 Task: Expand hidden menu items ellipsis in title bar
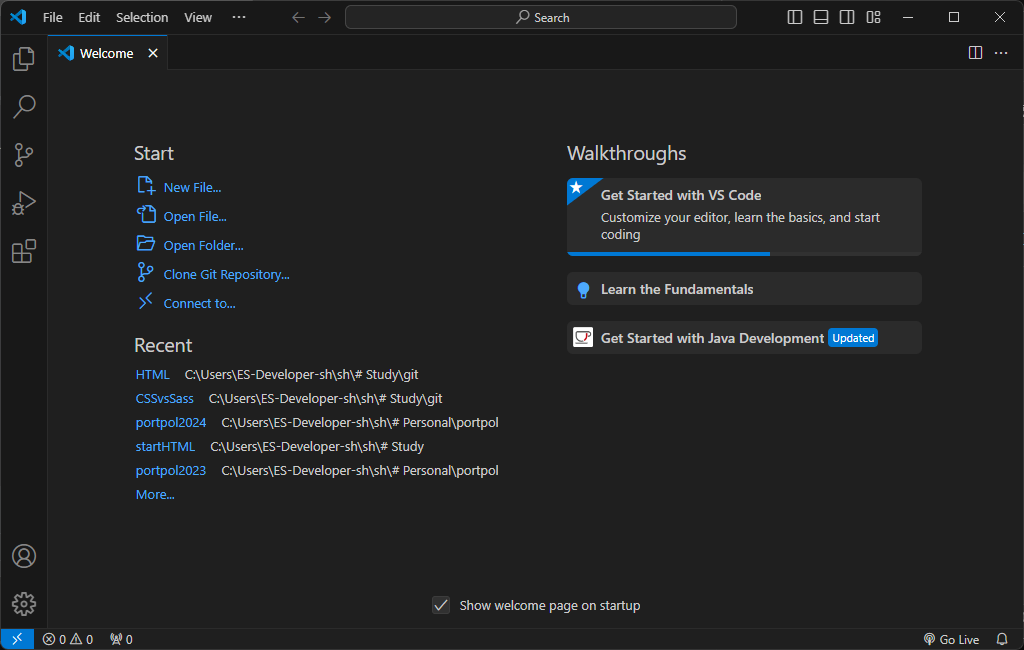pos(239,17)
